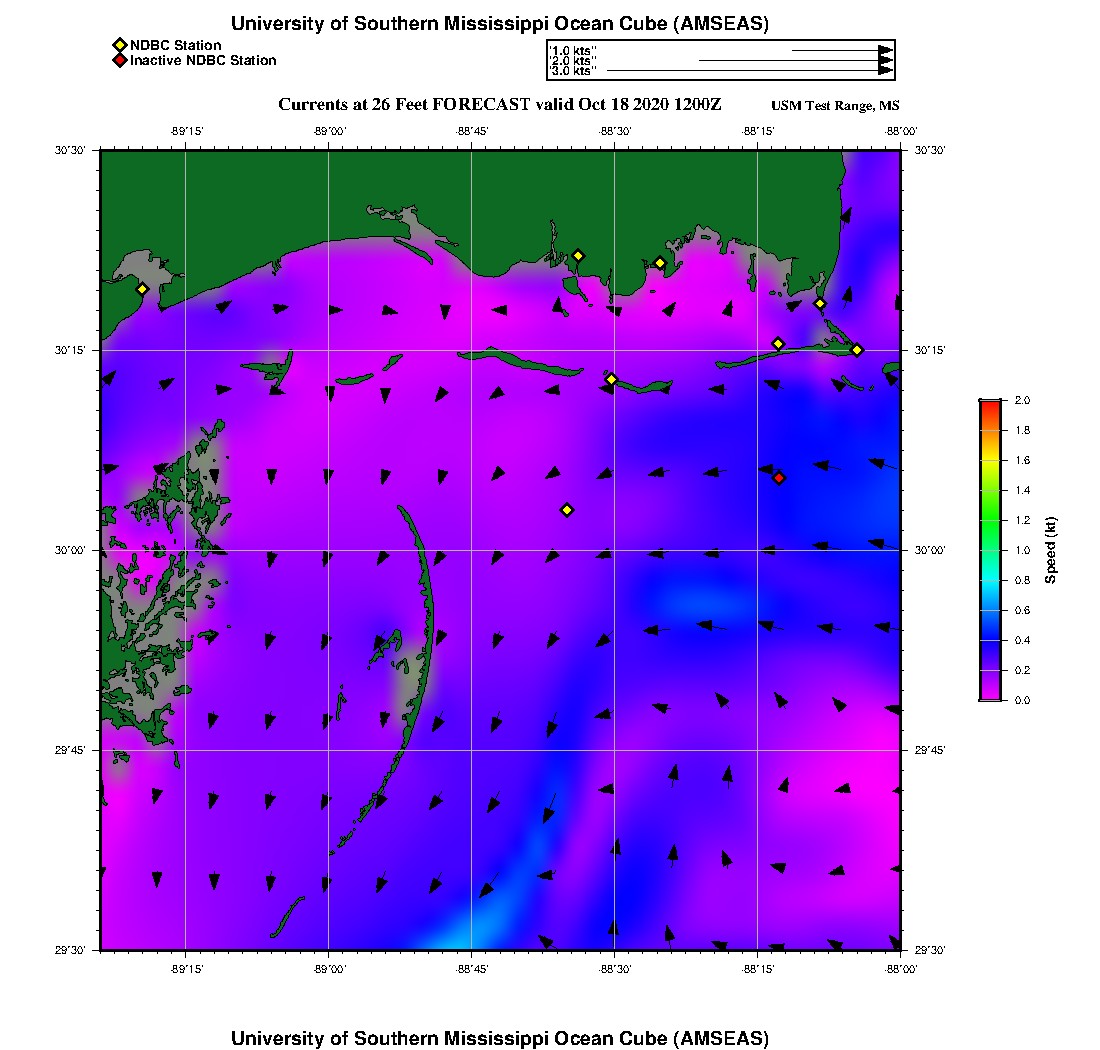
Task: Click the 1.0 kts reference arrow in the scale box
Action: pos(843,51)
